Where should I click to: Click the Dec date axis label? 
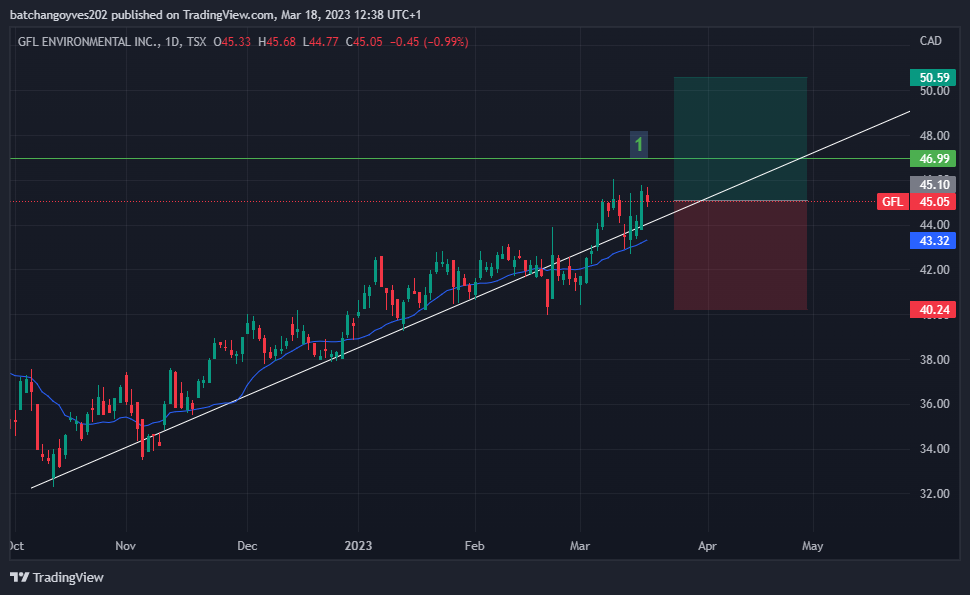pyautogui.click(x=247, y=546)
